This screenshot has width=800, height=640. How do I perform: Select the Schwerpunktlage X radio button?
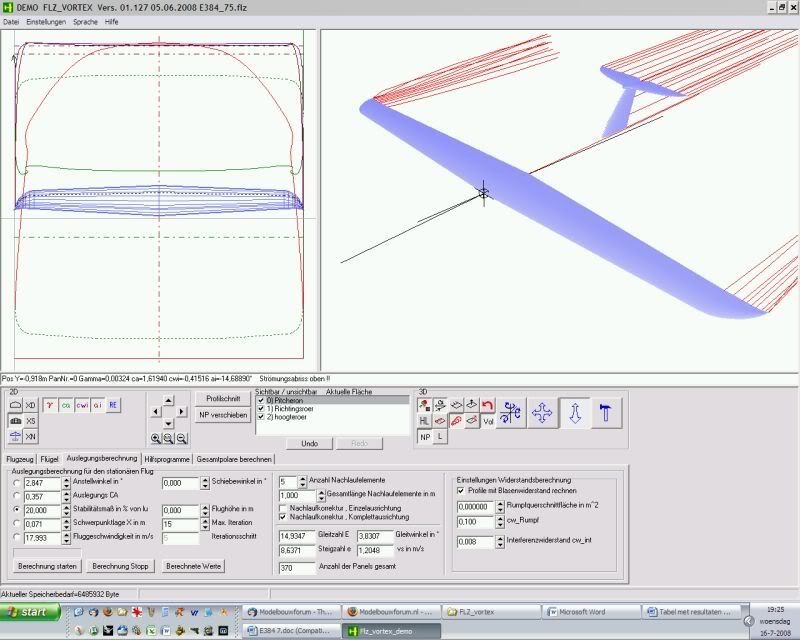tap(17, 524)
